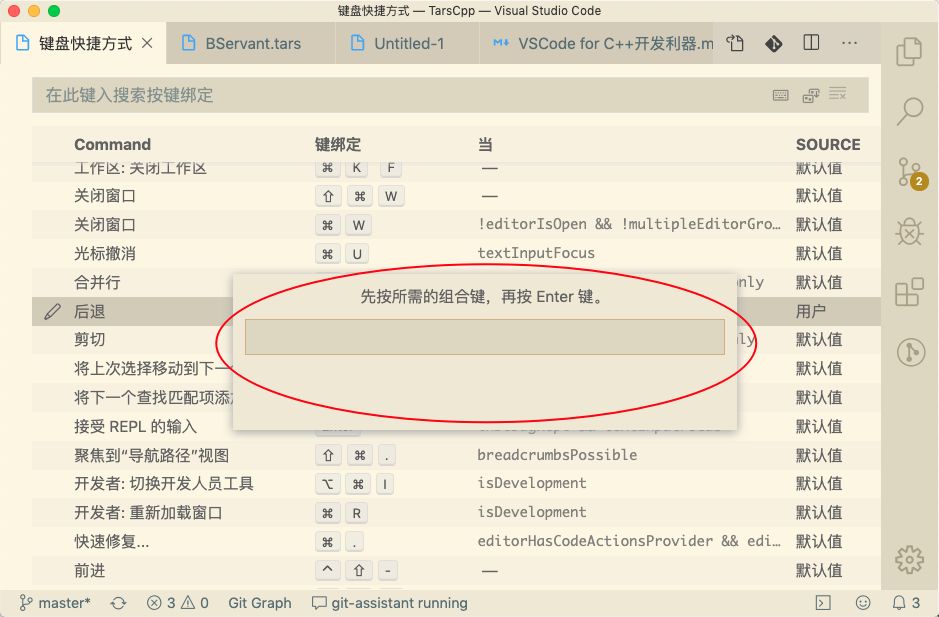Split the editor using the split icon
This screenshot has width=939, height=617.
[x=811, y=43]
